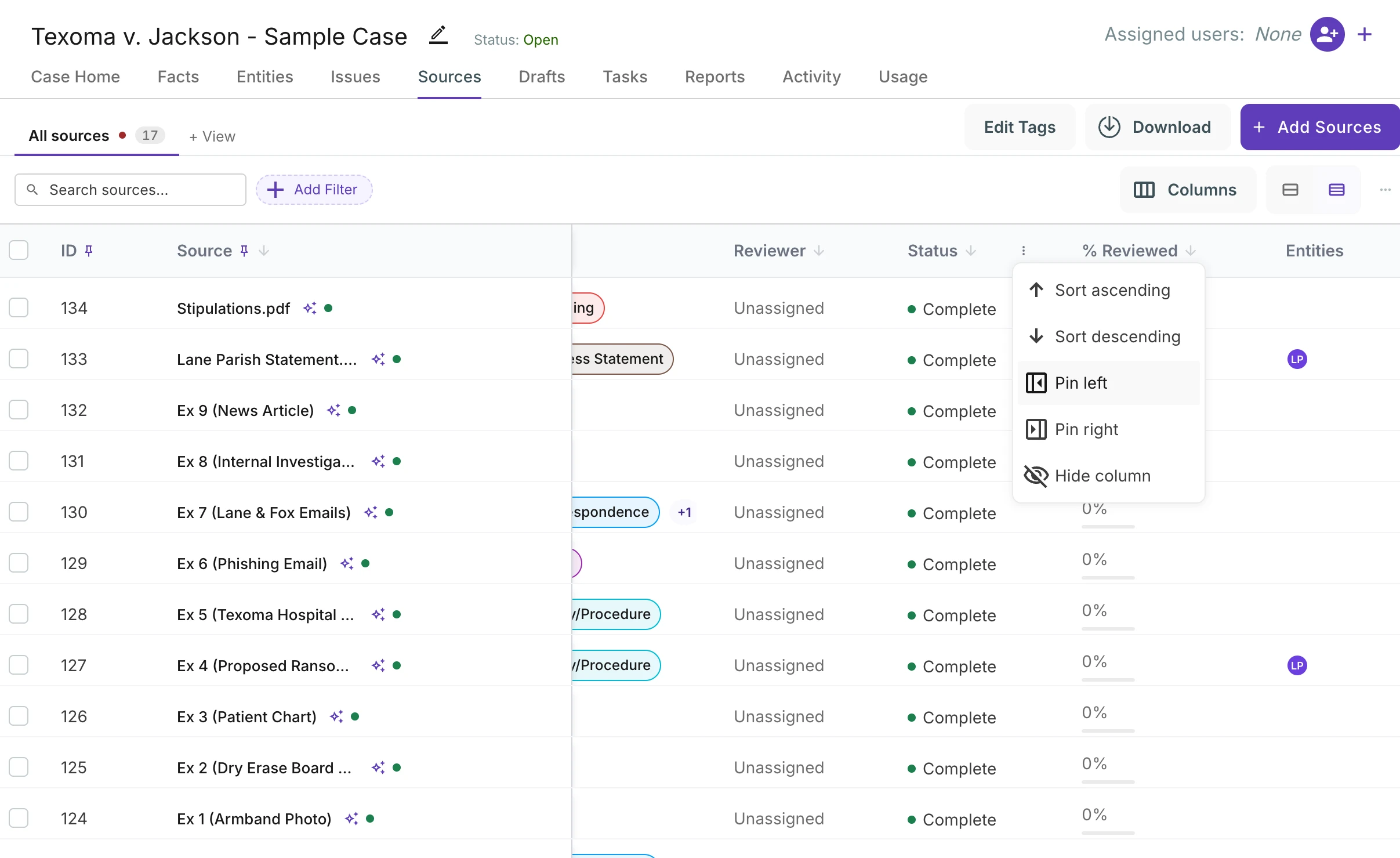Image resolution: width=1400 pixels, height=858 pixels.
Task: Click the pin icon on Source column
Action: click(244, 251)
